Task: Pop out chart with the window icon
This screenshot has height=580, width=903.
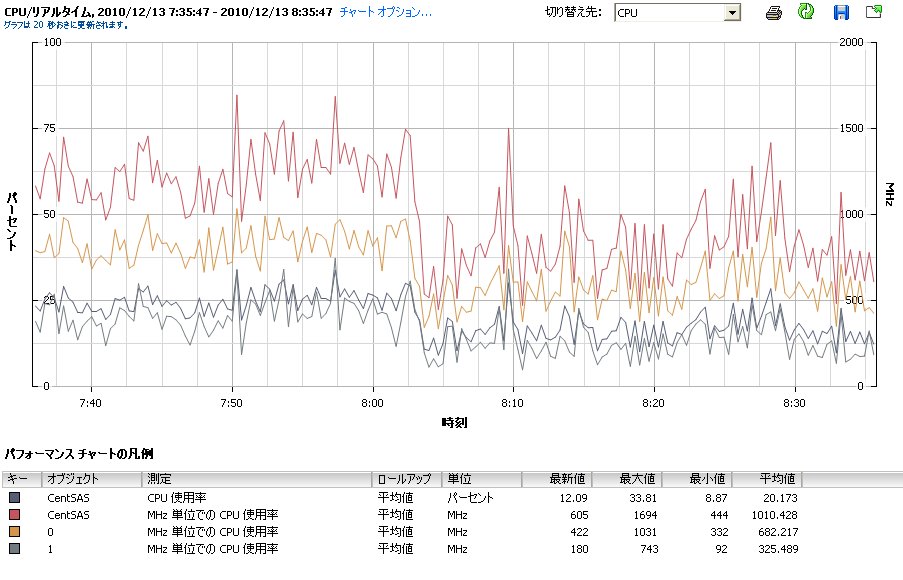Action: coord(874,13)
